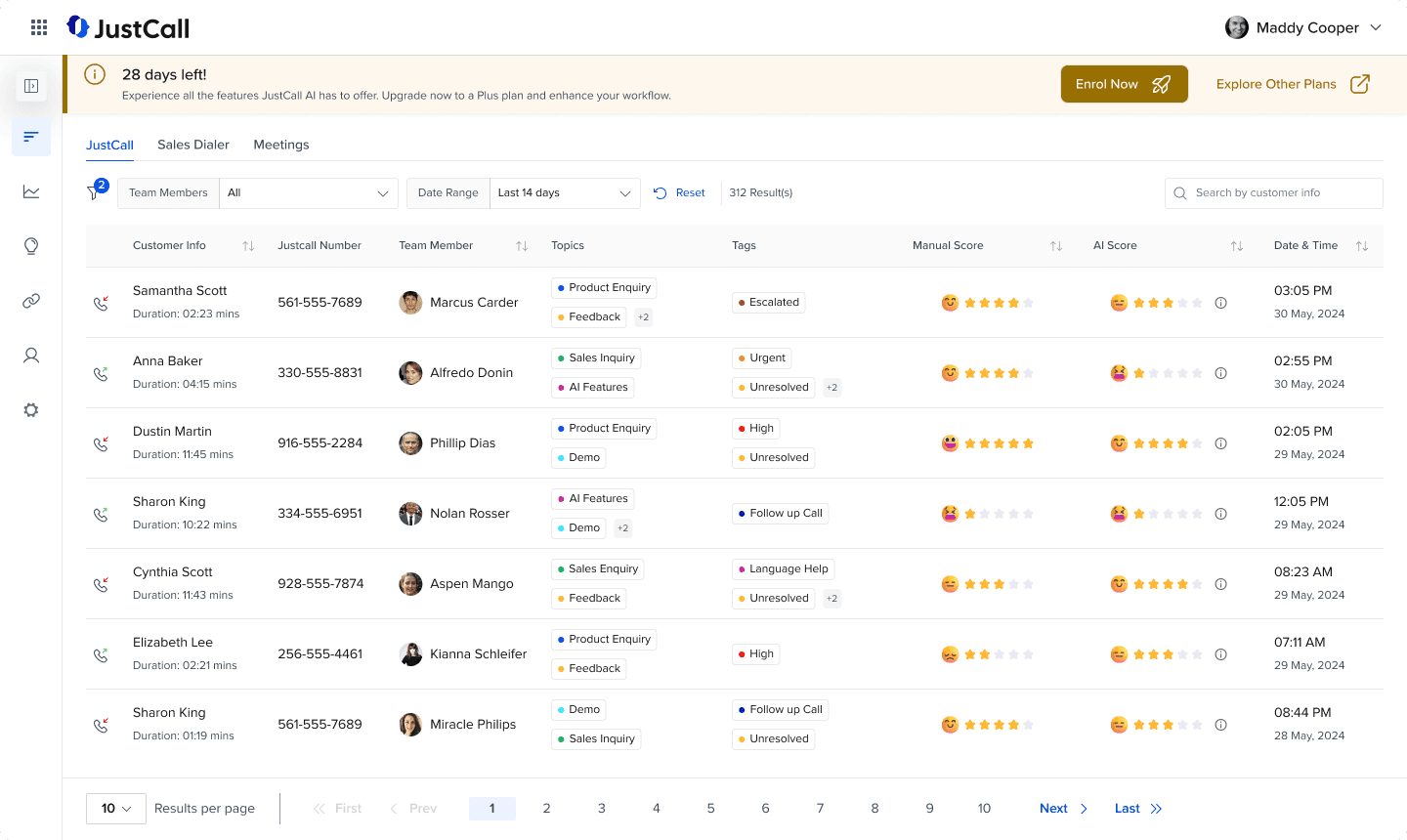This screenshot has height=840, width=1407.
Task: Click the filter funnel icon with badge
Action: [x=97, y=190]
